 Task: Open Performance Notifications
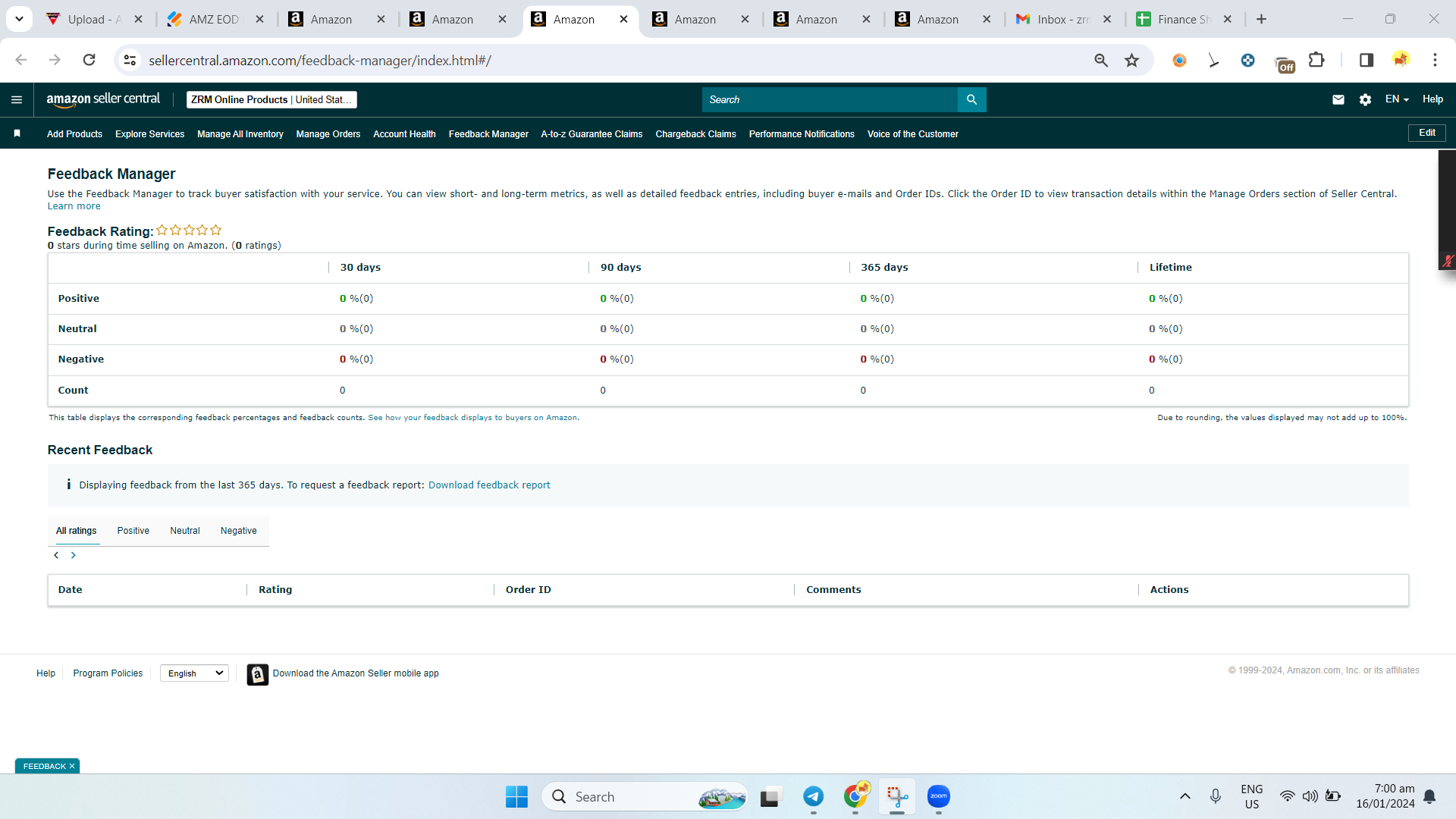pos(802,134)
